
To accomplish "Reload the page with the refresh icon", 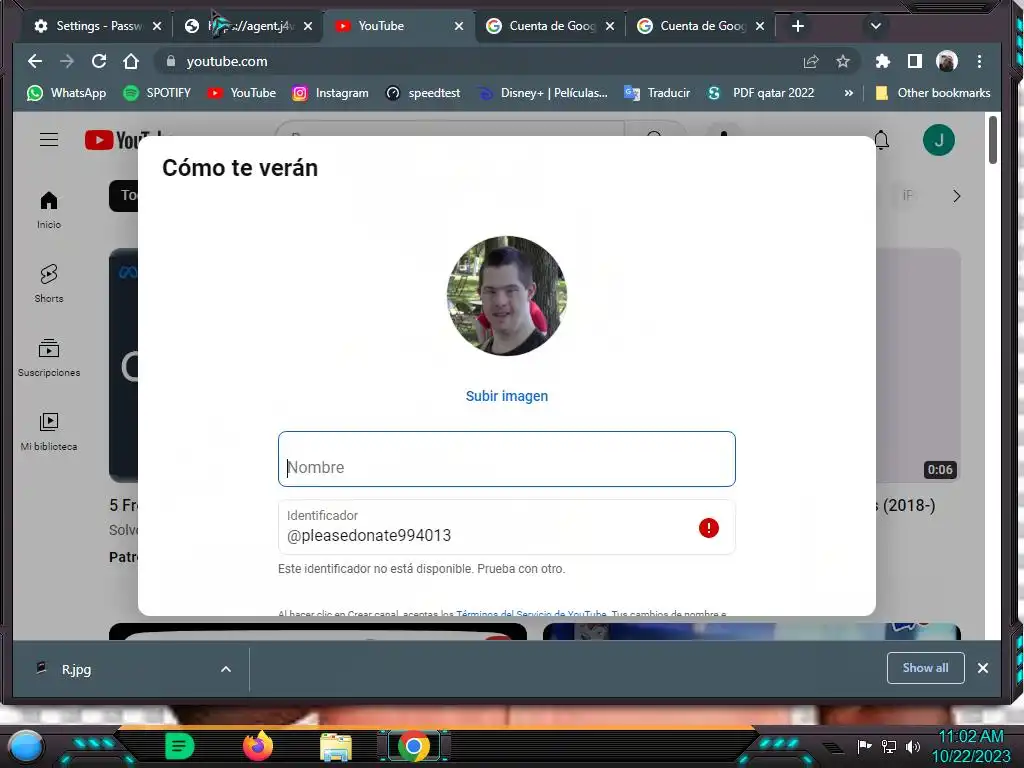I will 99,61.
